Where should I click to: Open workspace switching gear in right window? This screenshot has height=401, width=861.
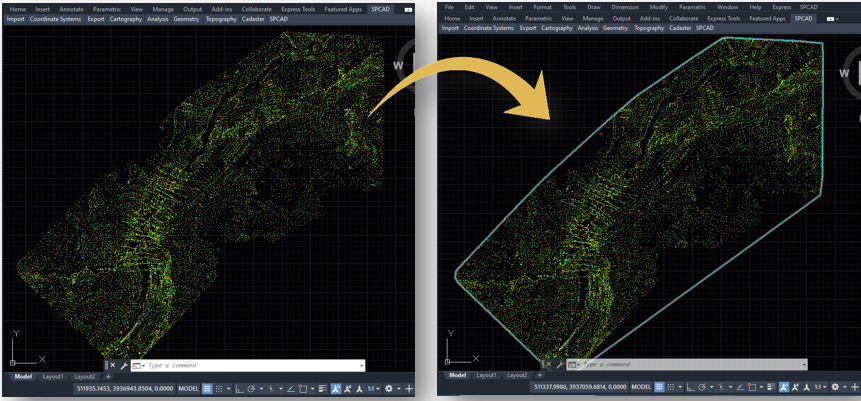pos(835,387)
